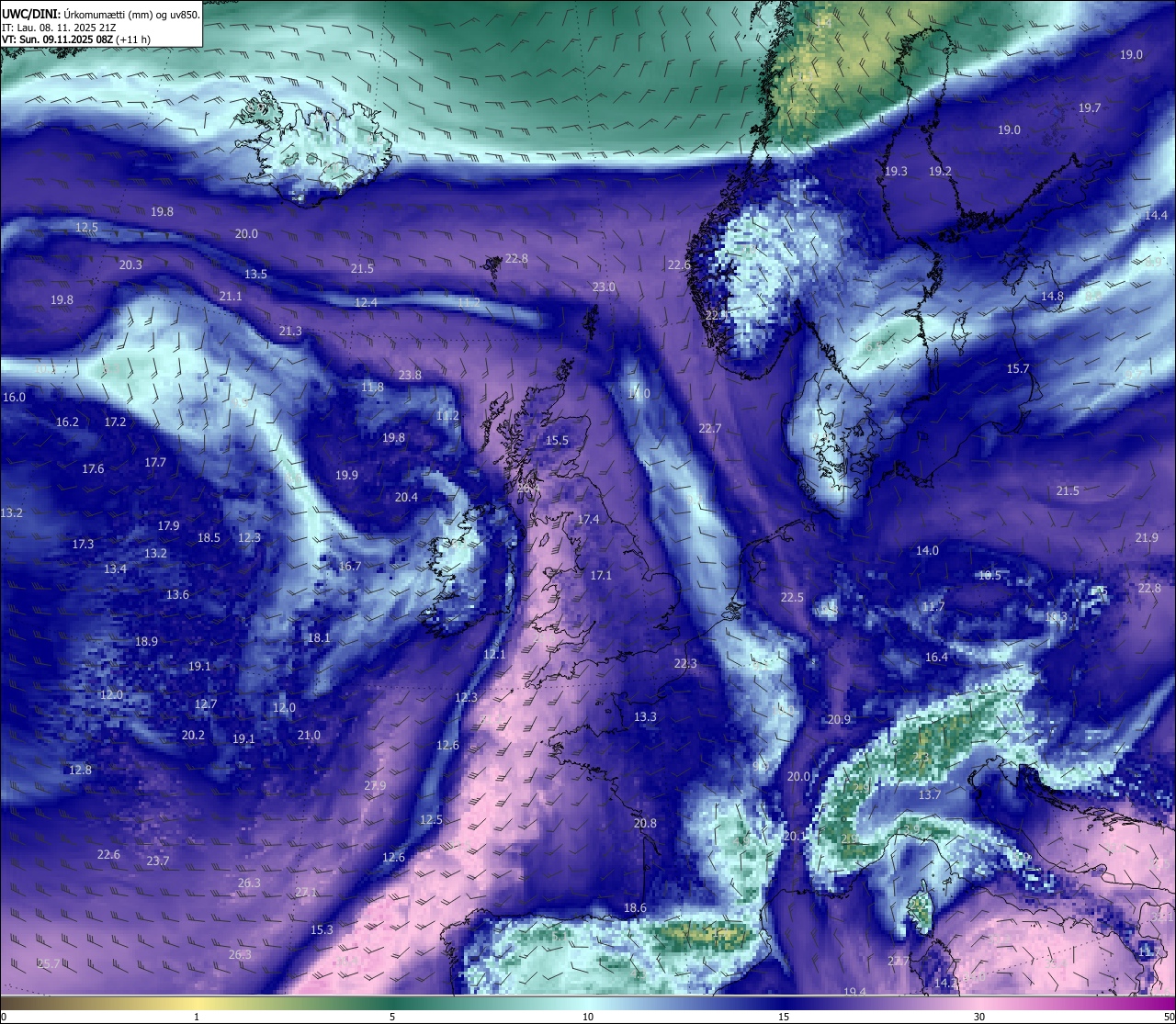Select the 25.7 value label
This screenshot has height=1024, width=1176.
pos(49,964)
